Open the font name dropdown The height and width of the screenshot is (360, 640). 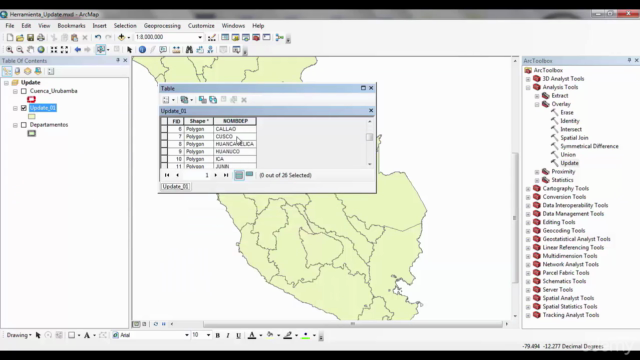pos(187,335)
